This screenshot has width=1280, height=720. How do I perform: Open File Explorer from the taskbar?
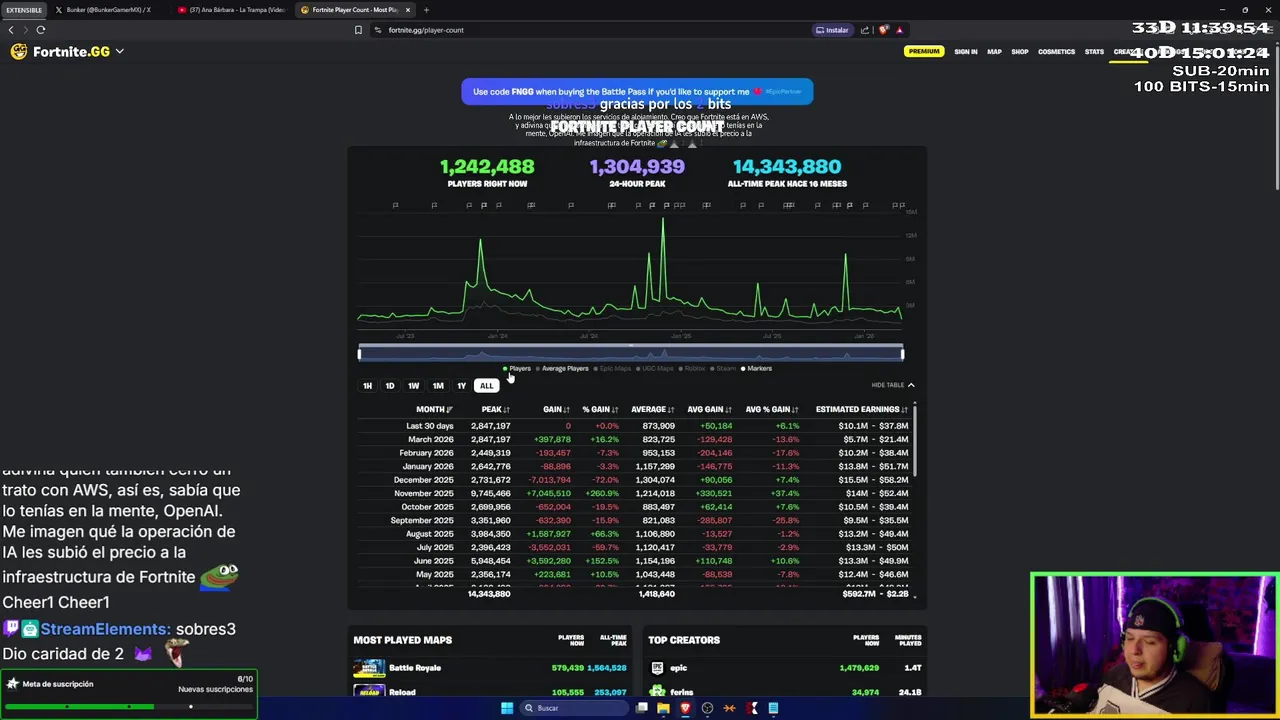point(663,708)
